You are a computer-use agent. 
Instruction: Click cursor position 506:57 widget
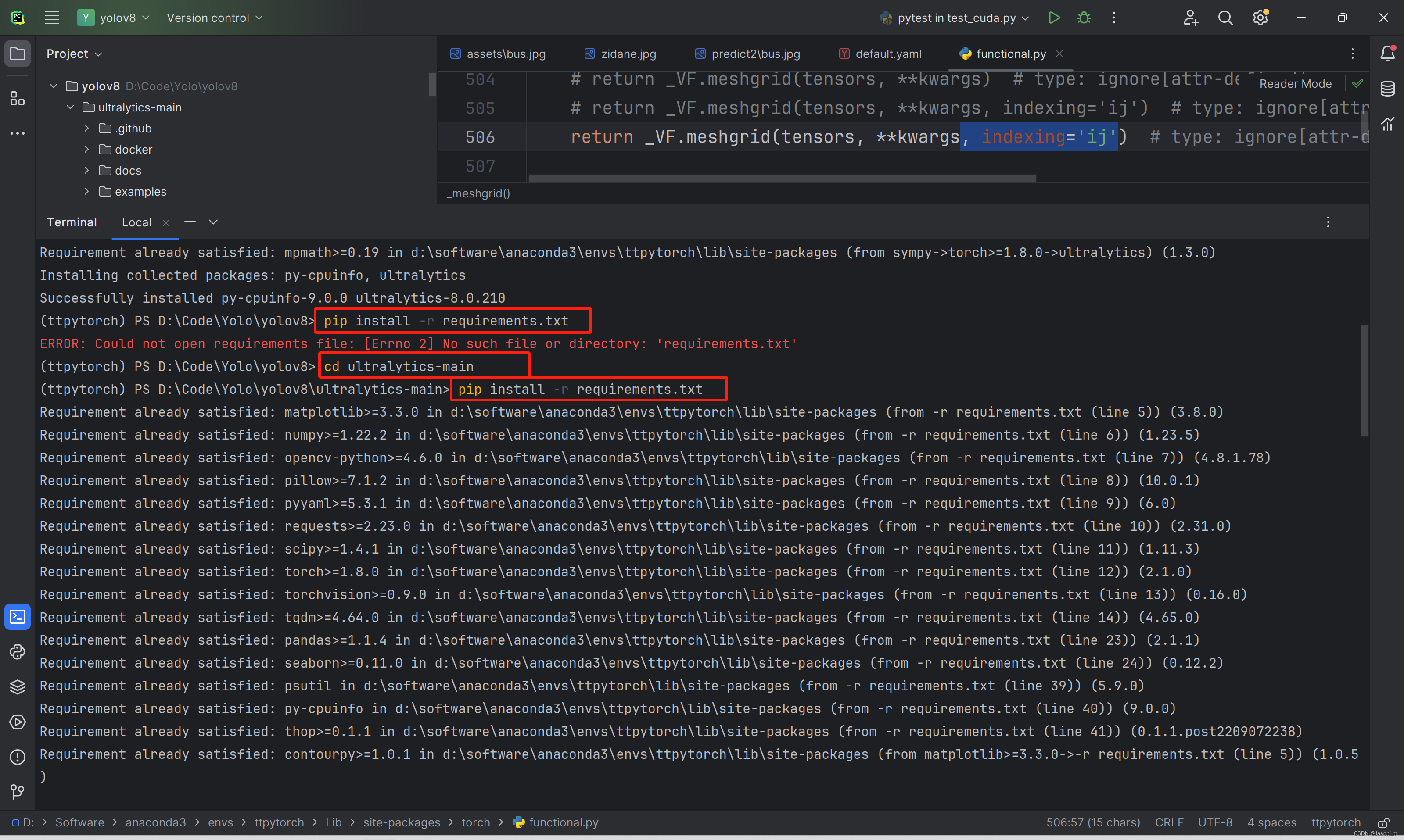(1093, 822)
